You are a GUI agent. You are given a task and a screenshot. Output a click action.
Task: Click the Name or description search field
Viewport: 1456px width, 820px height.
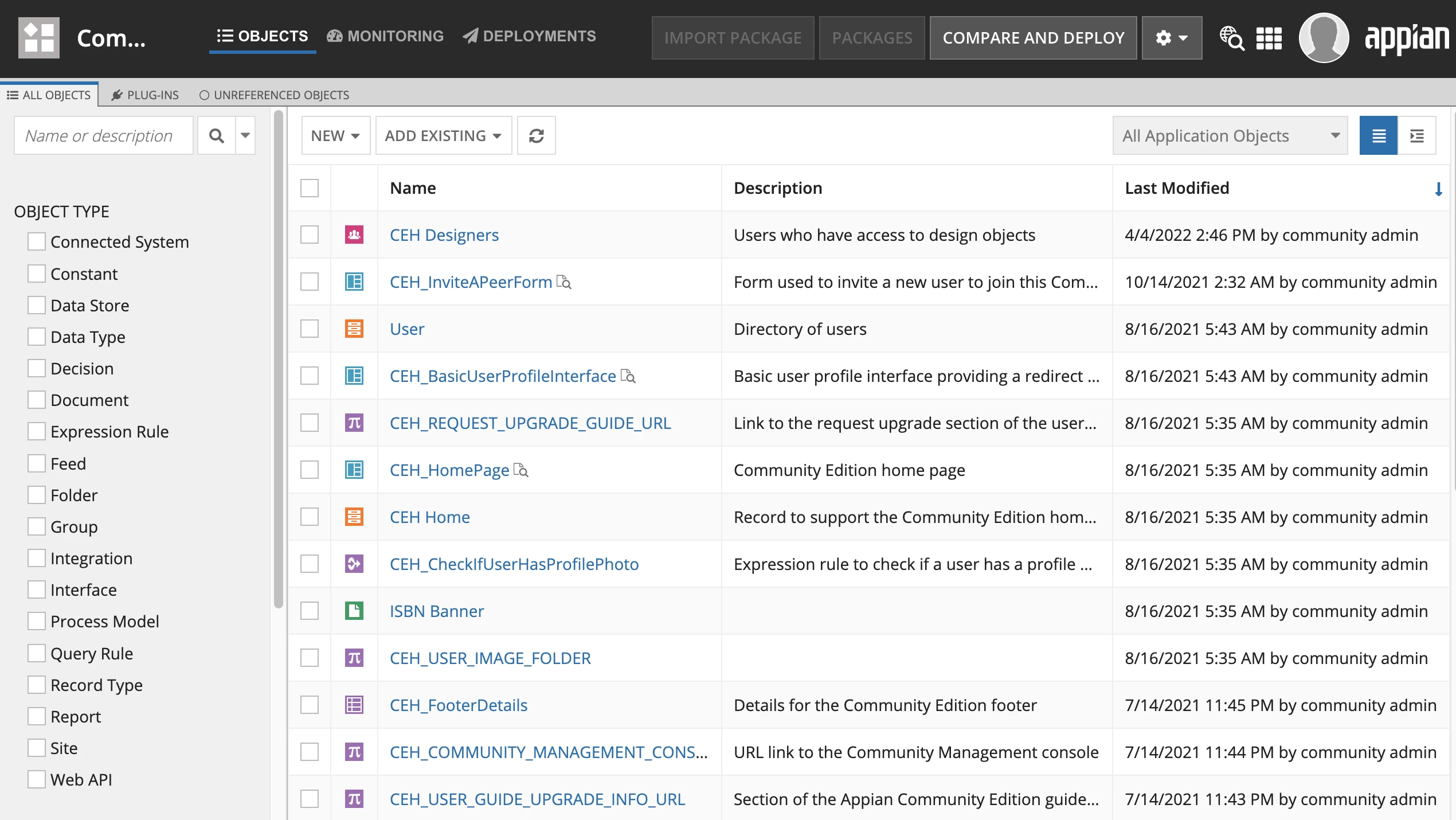pos(104,136)
